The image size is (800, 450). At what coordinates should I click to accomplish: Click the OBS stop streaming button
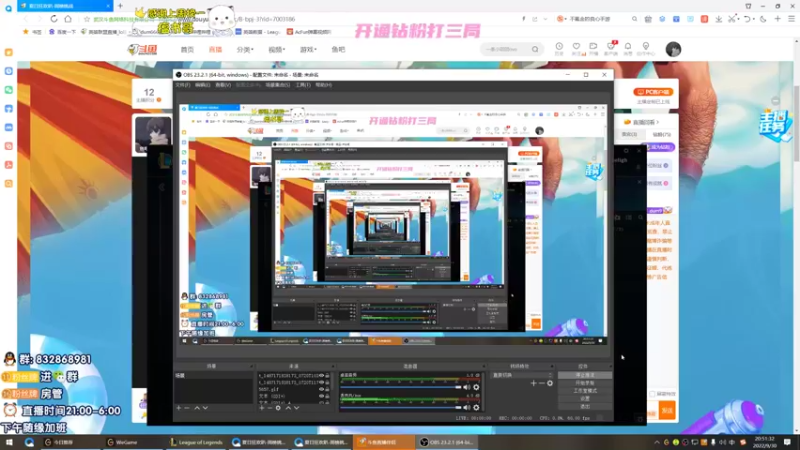coord(585,375)
